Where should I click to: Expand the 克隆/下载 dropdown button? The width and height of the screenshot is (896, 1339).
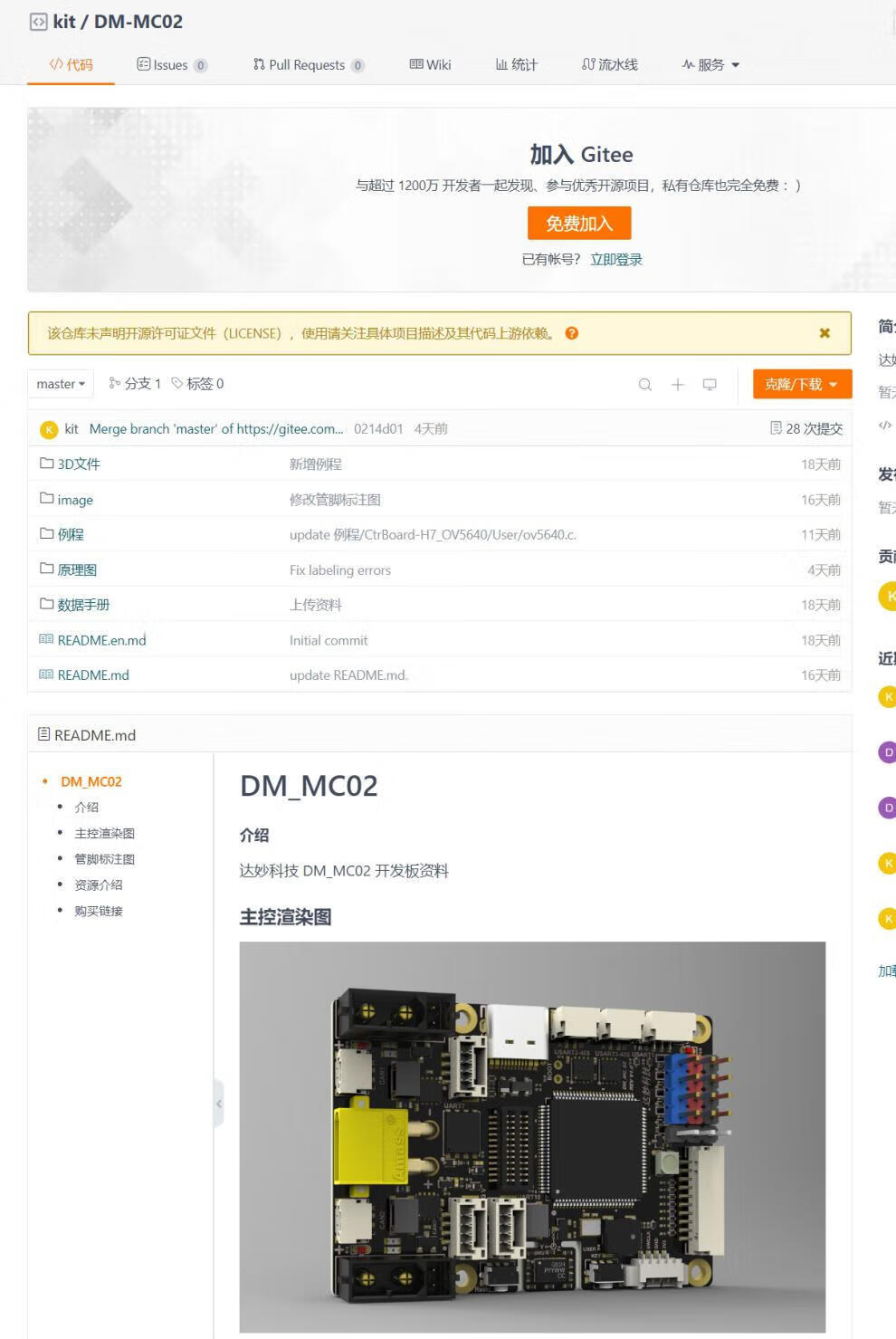click(x=802, y=384)
